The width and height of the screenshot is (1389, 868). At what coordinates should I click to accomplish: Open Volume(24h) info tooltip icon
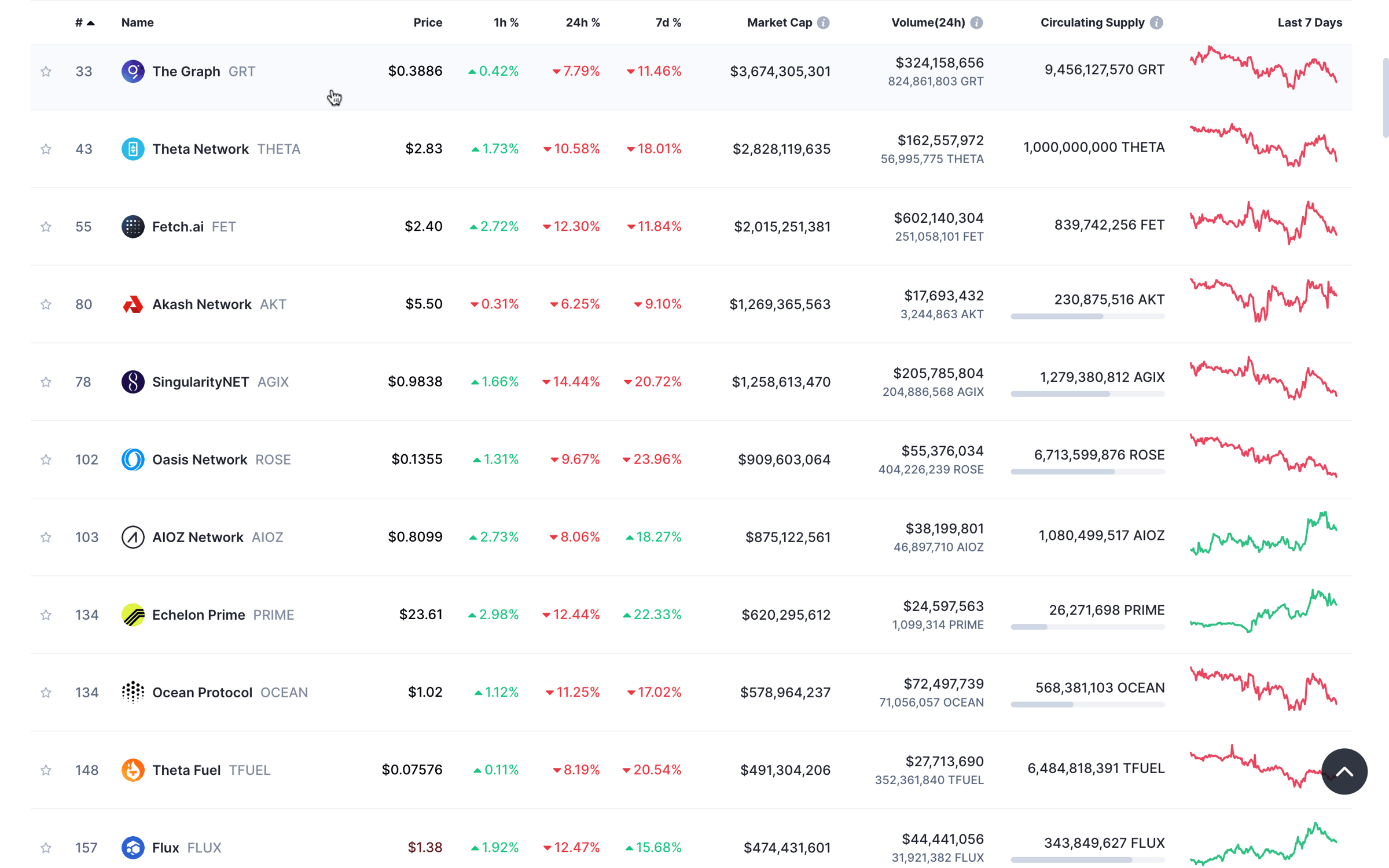[x=976, y=23]
